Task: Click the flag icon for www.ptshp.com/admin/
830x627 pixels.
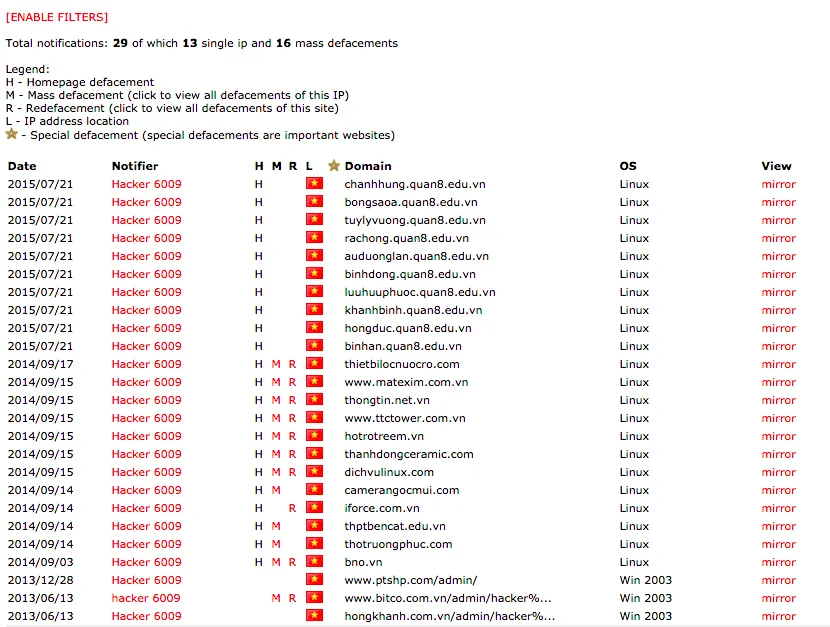Action: 314,580
